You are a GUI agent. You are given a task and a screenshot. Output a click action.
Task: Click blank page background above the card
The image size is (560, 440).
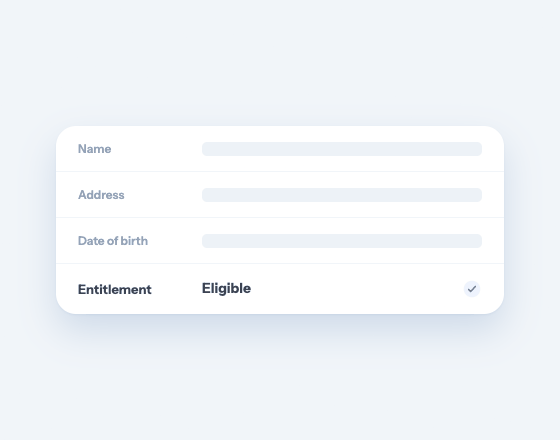point(280,61)
